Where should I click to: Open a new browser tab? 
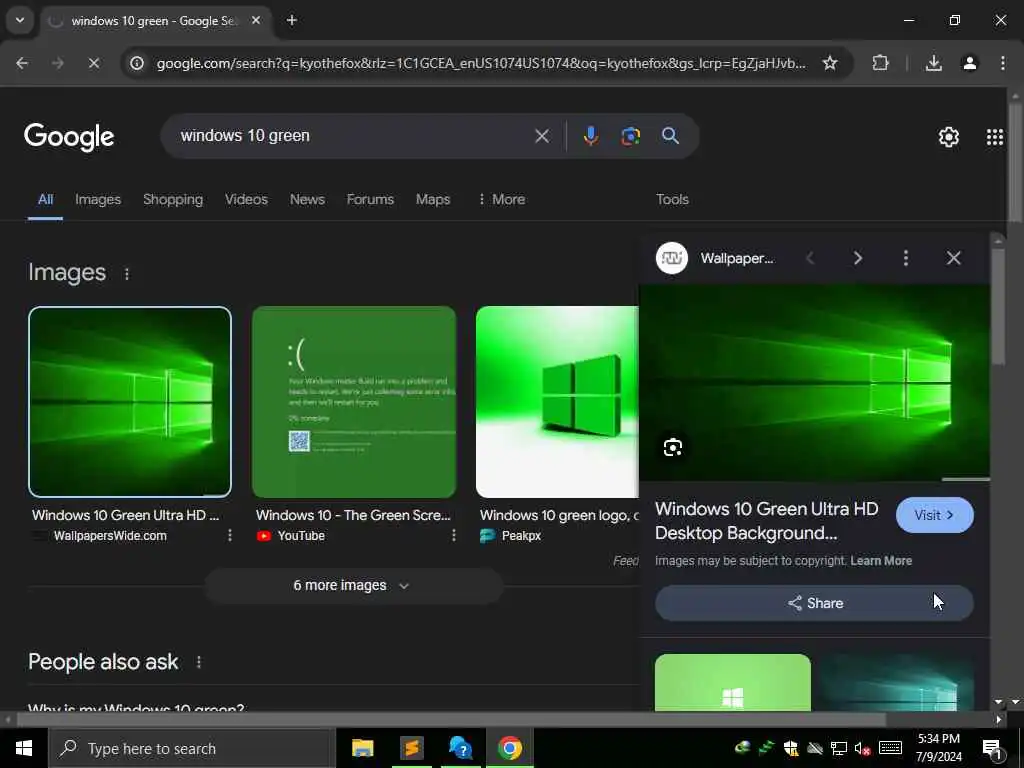pyautogui.click(x=292, y=20)
